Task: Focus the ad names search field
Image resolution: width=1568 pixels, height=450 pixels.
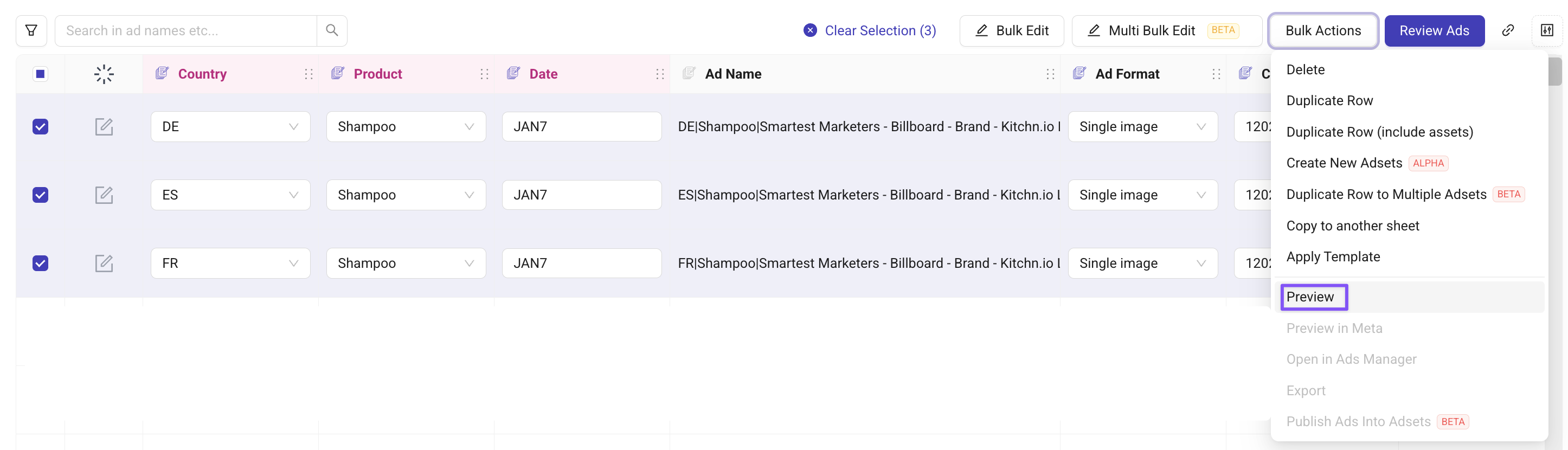Action: click(x=187, y=30)
